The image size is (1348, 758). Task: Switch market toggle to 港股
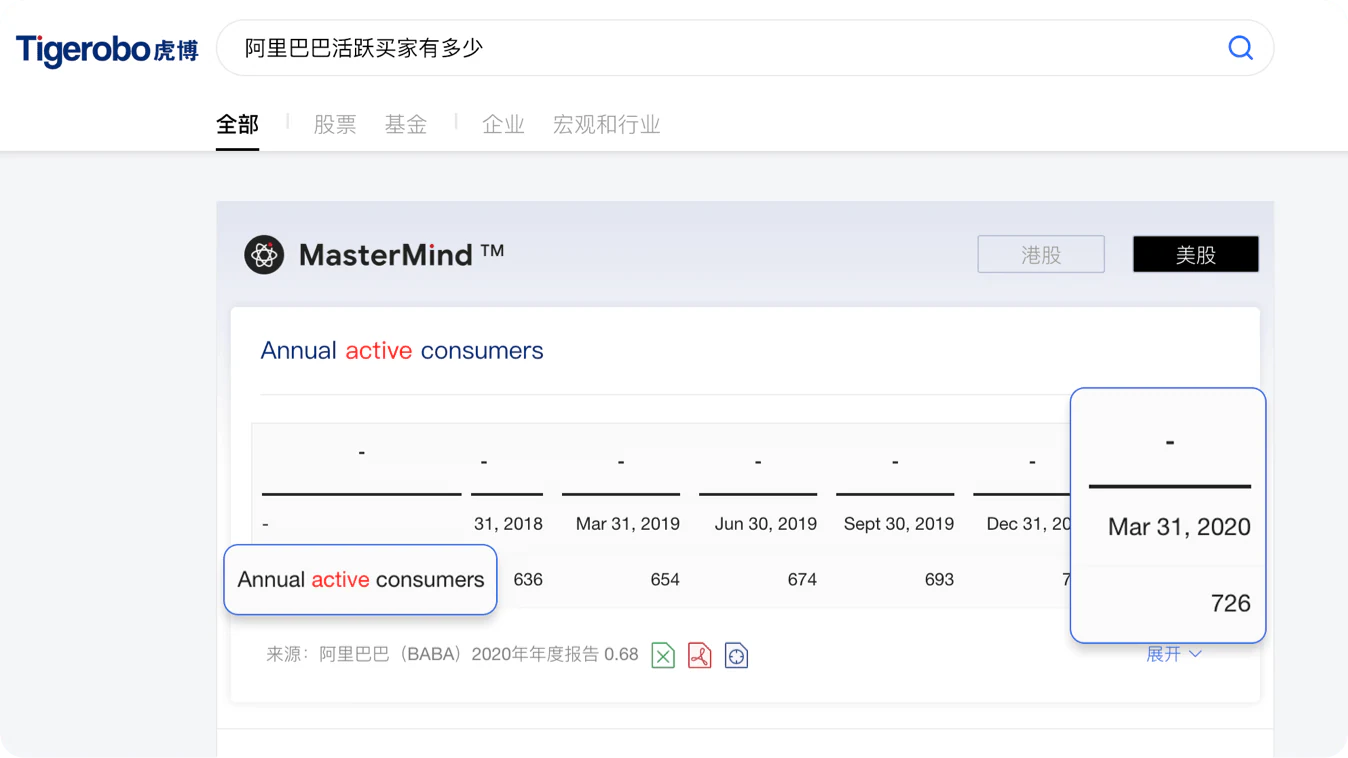(x=1041, y=254)
